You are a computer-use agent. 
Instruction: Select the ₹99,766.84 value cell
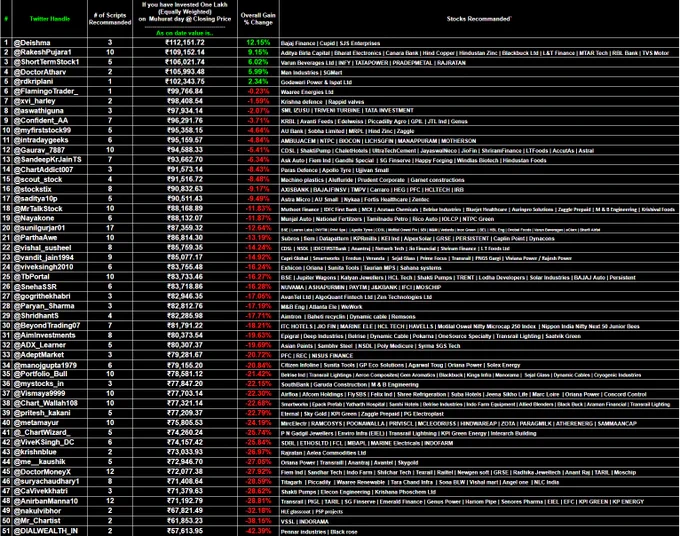[185, 92]
